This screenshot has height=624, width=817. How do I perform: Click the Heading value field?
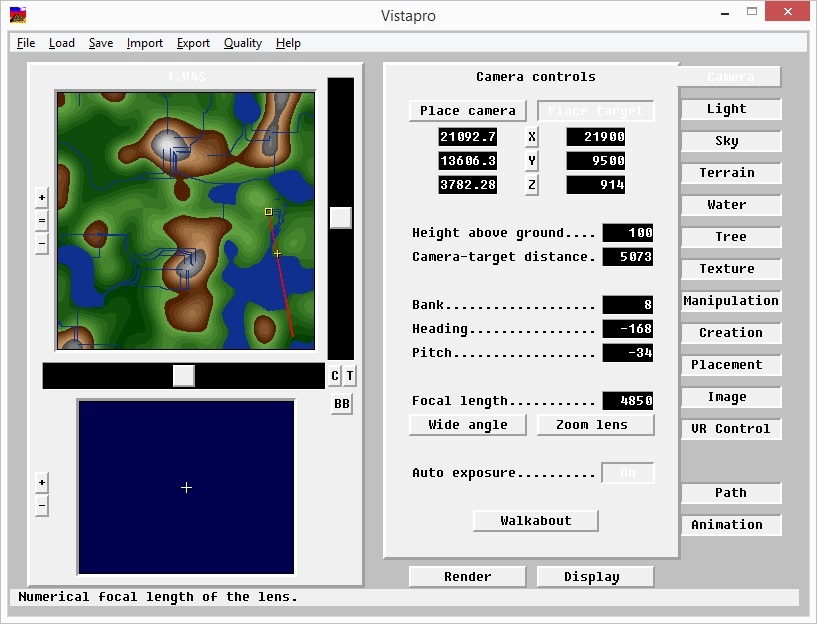pos(627,329)
